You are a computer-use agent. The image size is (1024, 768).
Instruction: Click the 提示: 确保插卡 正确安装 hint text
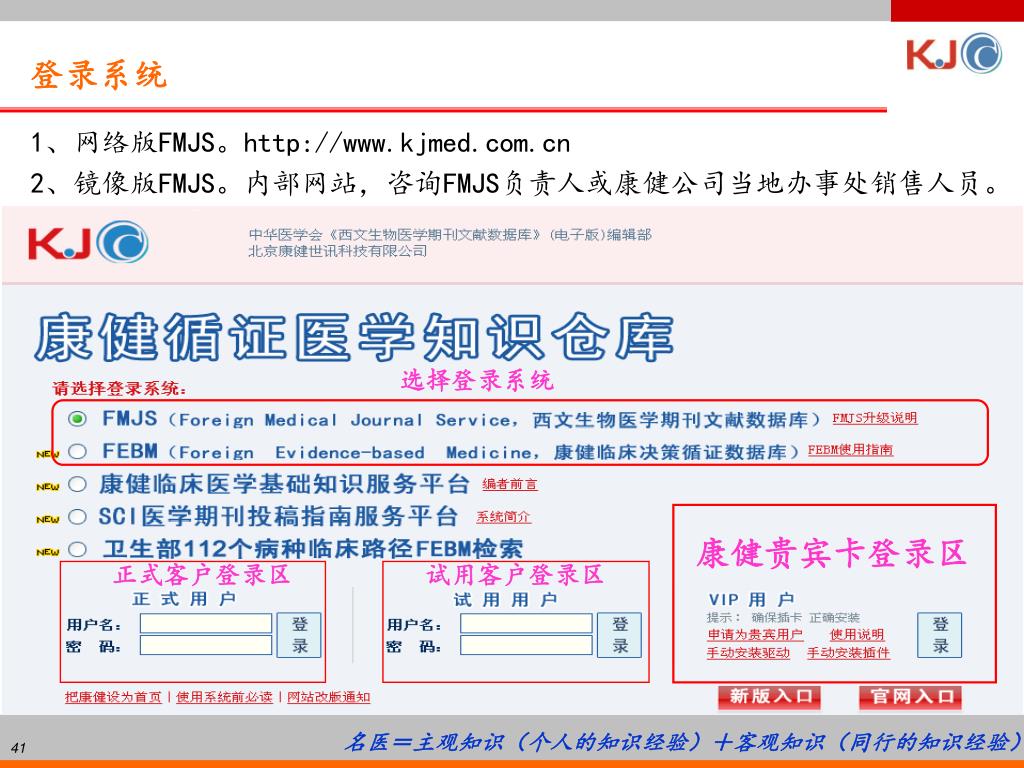click(783, 617)
